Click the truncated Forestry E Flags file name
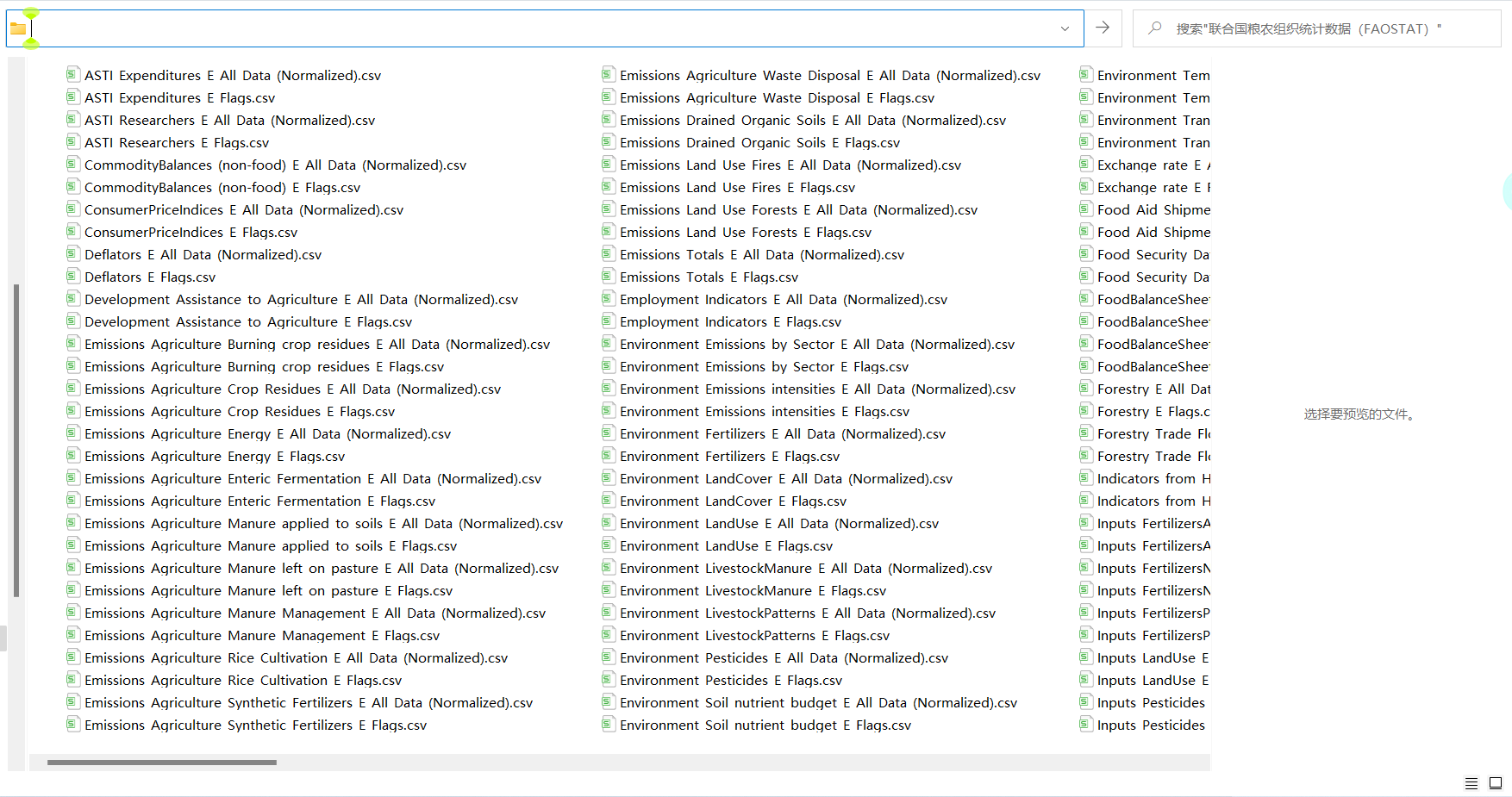1512x797 pixels. click(x=1153, y=412)
